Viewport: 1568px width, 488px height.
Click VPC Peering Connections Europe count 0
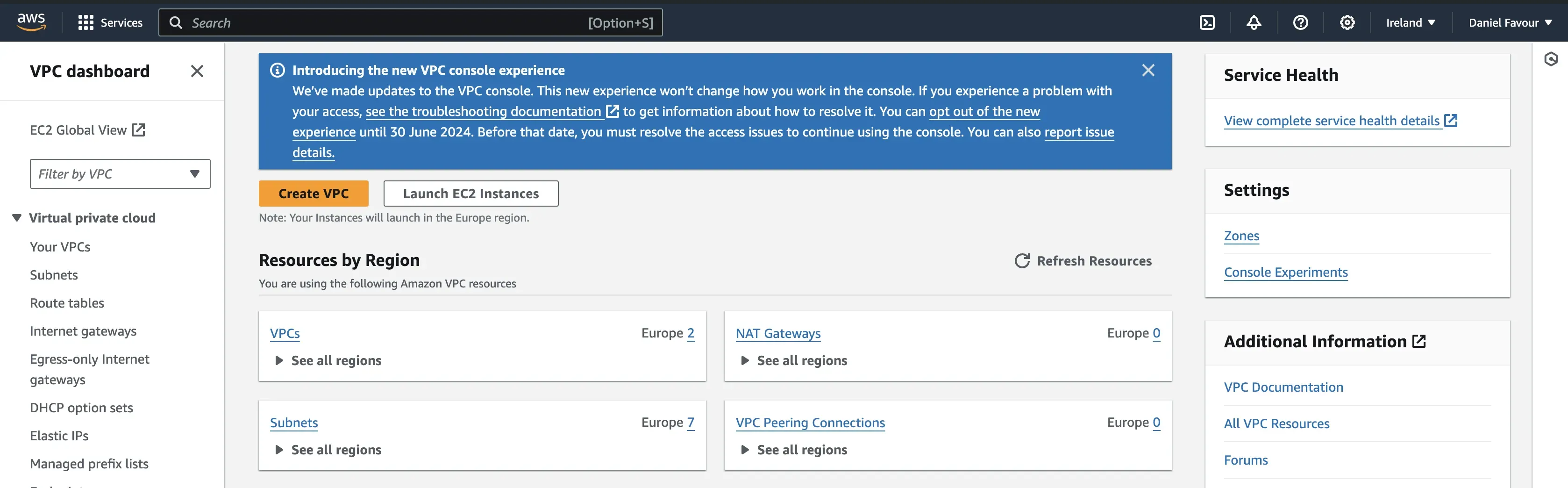point(1156,422)
